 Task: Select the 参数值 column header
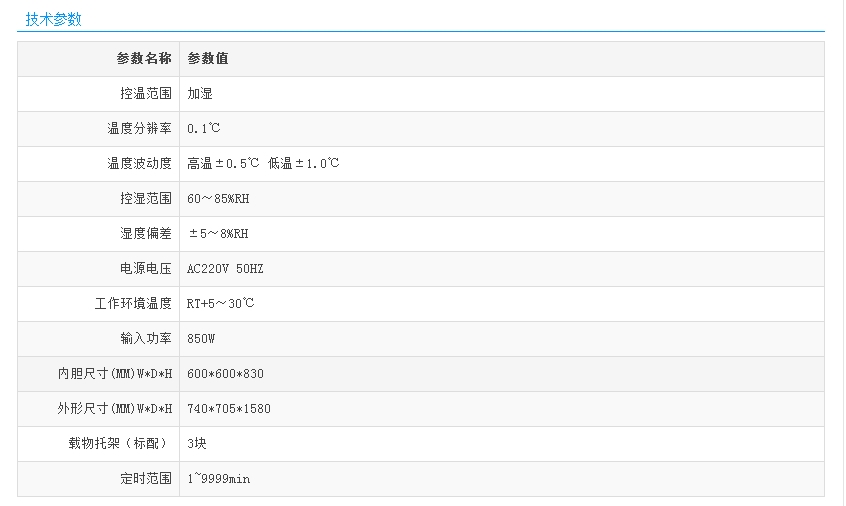(208, 59)
